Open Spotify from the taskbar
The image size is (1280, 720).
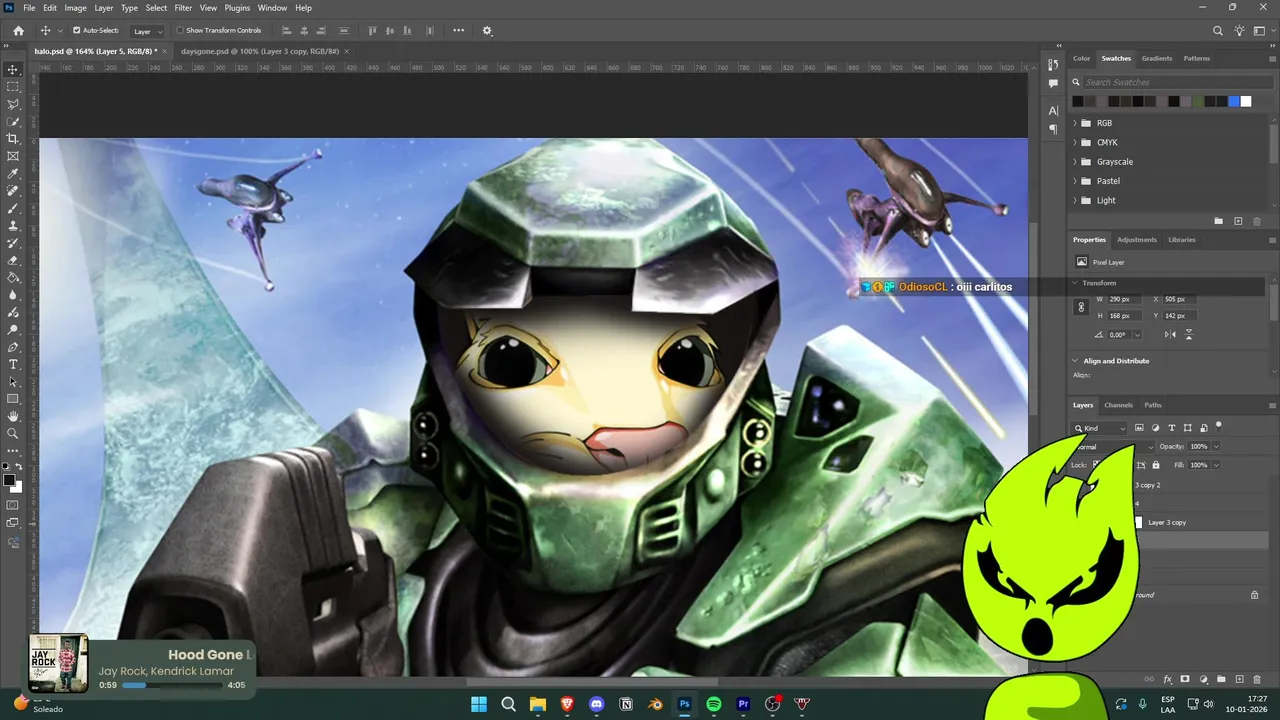click(714, 704)
